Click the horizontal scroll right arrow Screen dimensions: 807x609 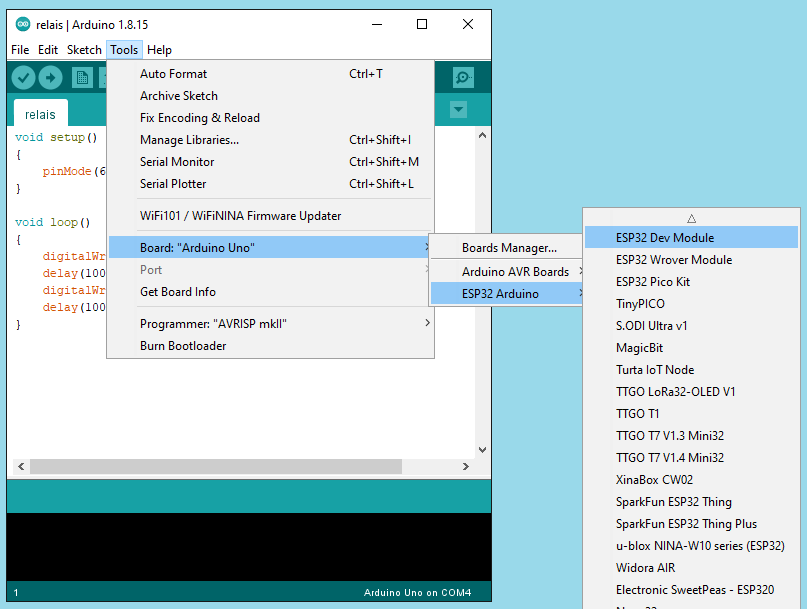click(x=465, y=466)
